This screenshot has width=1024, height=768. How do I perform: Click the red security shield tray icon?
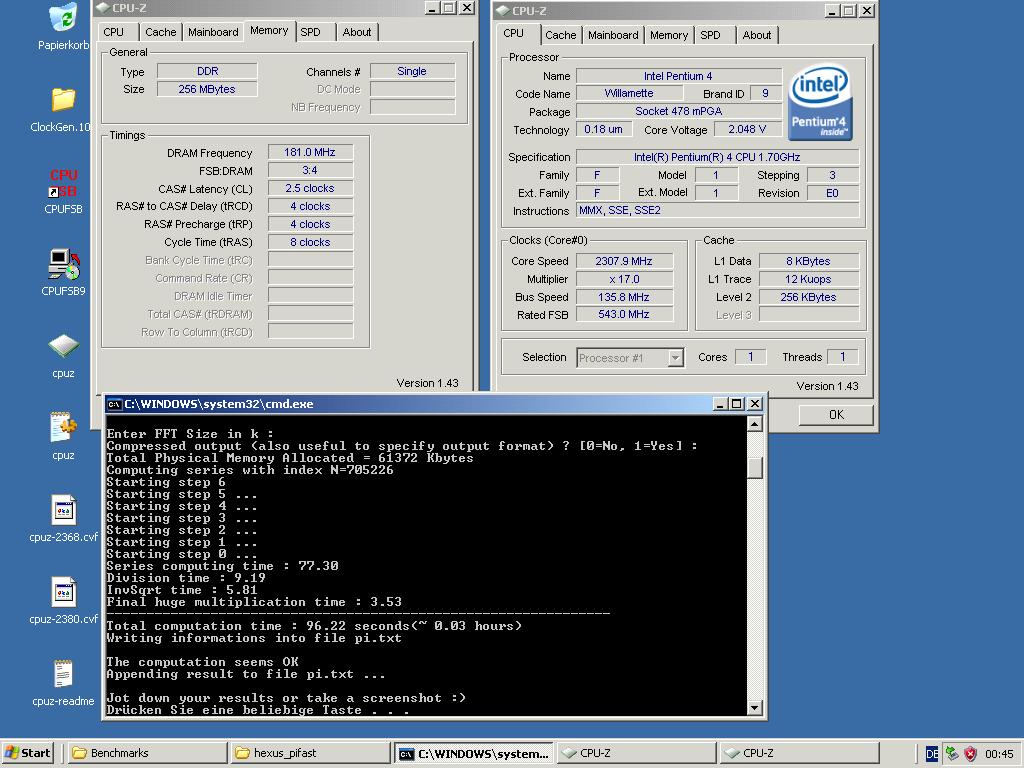970,754
